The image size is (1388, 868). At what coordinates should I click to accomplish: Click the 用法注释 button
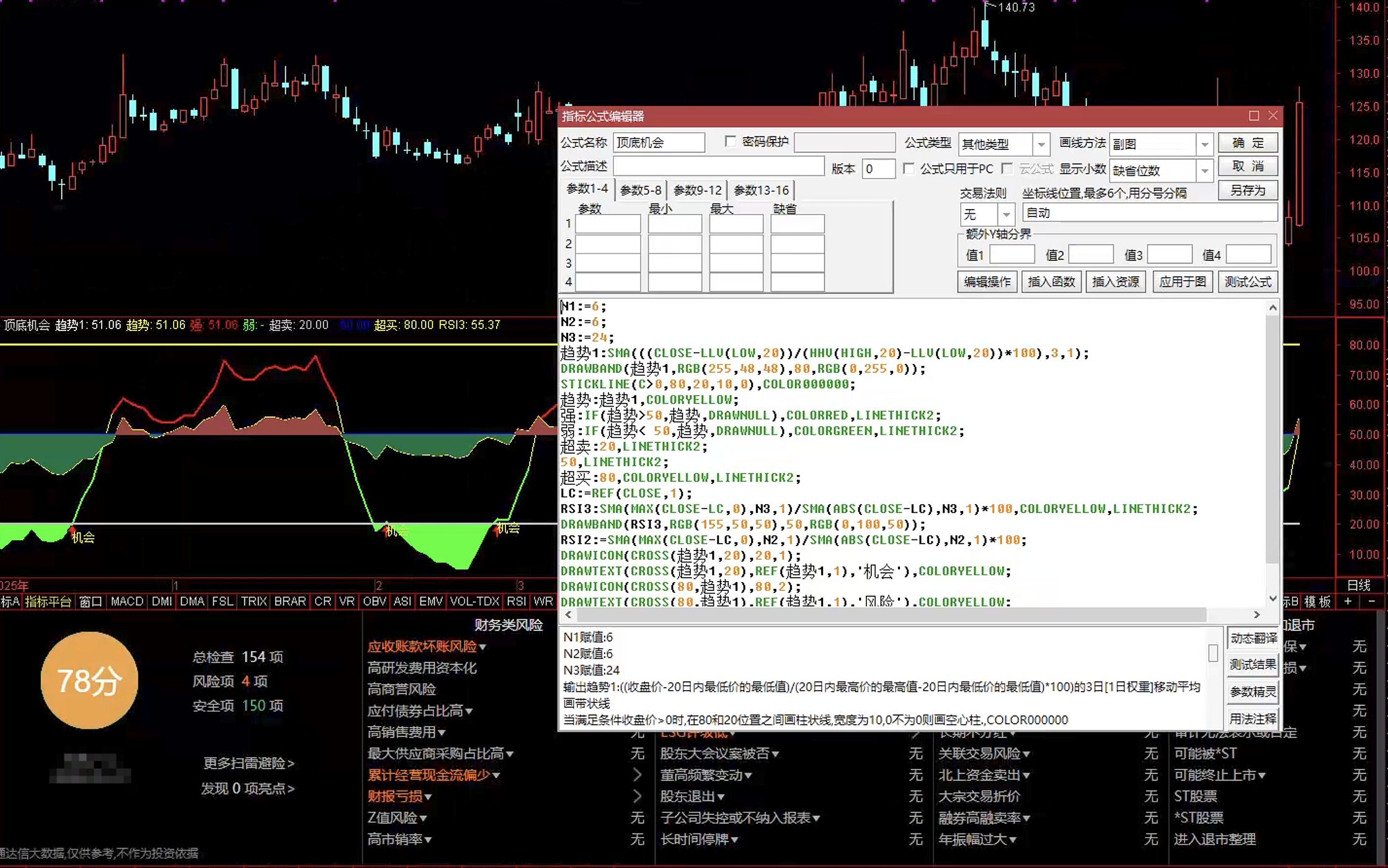pyautogui.click(x=1253, y=719)
